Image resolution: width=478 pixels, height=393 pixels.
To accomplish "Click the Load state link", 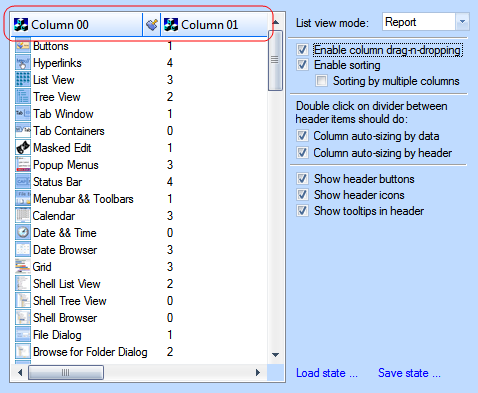I will point(327,373).
